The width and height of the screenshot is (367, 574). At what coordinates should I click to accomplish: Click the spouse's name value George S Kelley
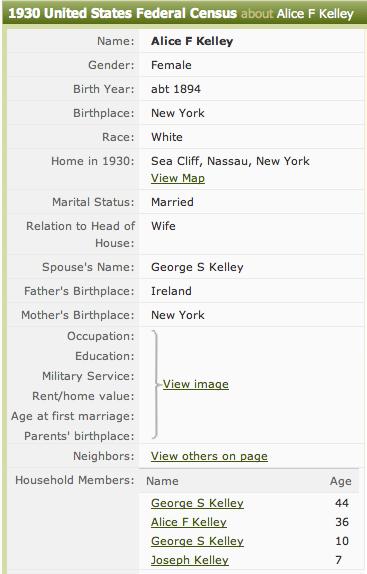click(197, 267)
